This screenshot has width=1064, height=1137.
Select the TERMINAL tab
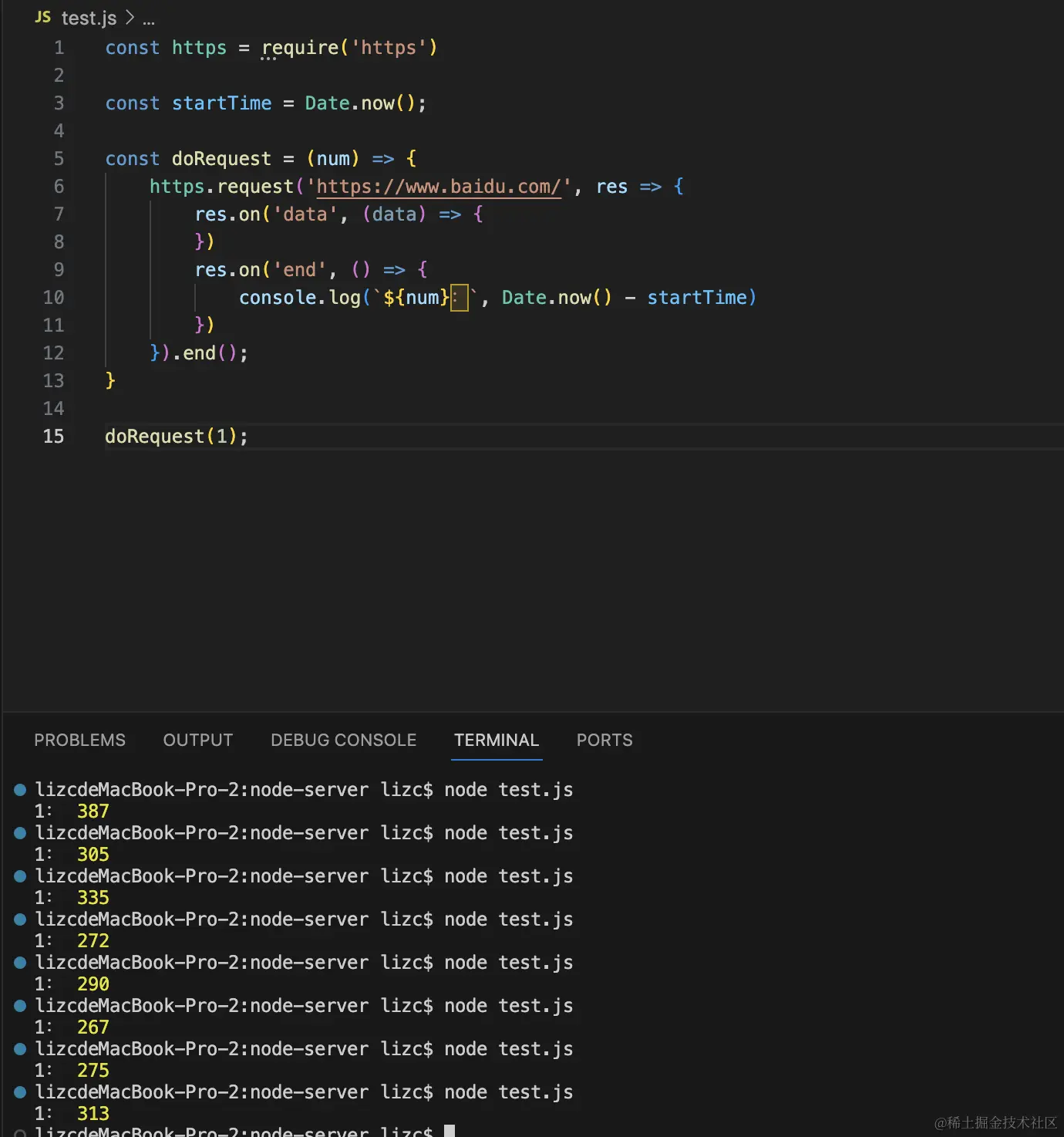[x=497, y=740]
